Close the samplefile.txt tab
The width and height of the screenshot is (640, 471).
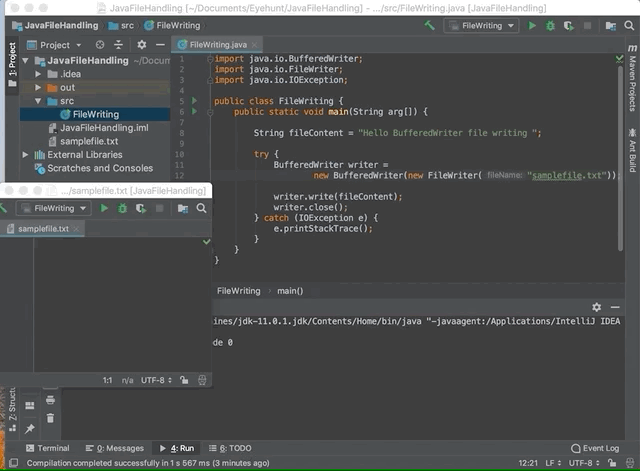click(x=76, y=229)
